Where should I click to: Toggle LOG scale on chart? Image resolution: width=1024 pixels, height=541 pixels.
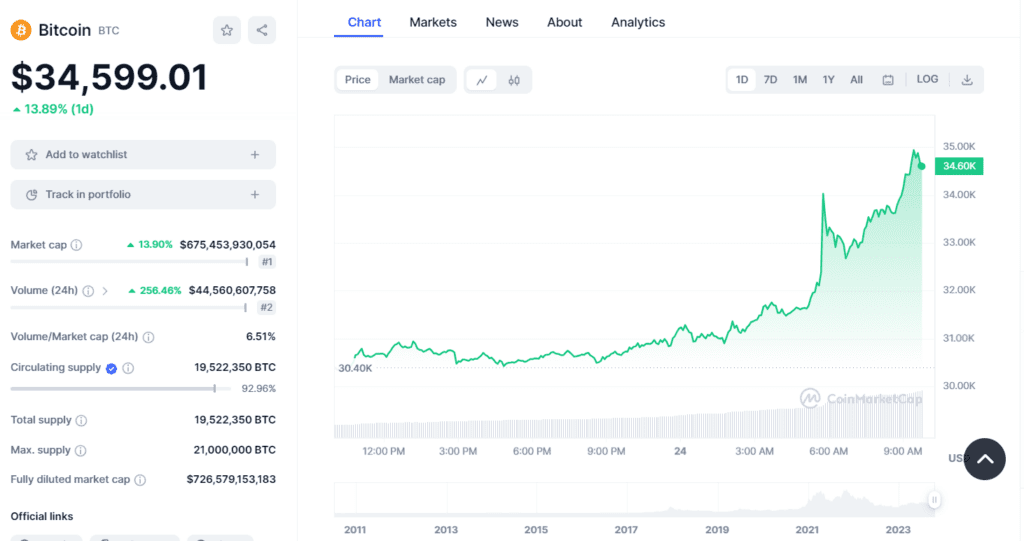click(927, 79)
